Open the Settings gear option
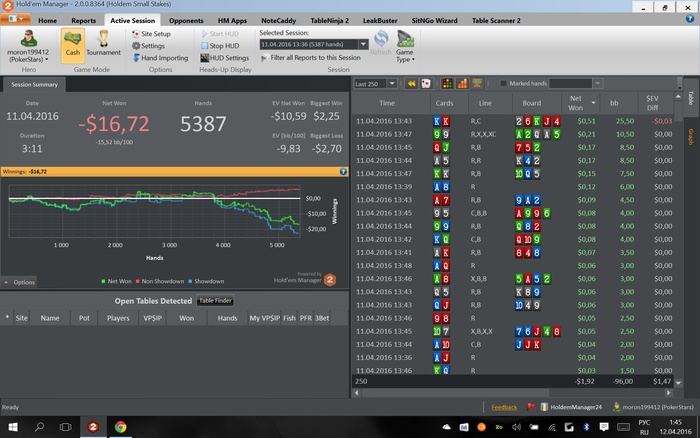The height and width of the screenshot is (438, 700). click(149, 46)
